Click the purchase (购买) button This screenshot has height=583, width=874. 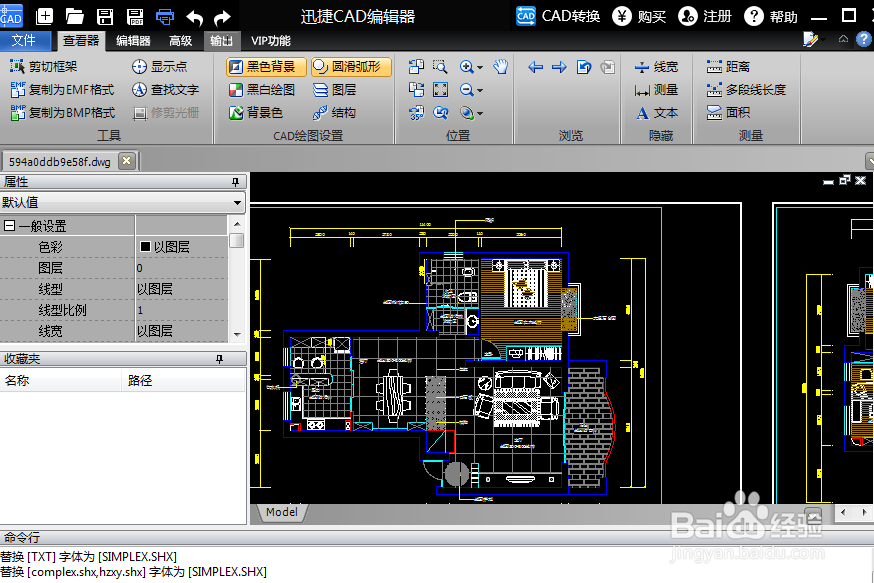pyautogui.click(x=639, y=16)
